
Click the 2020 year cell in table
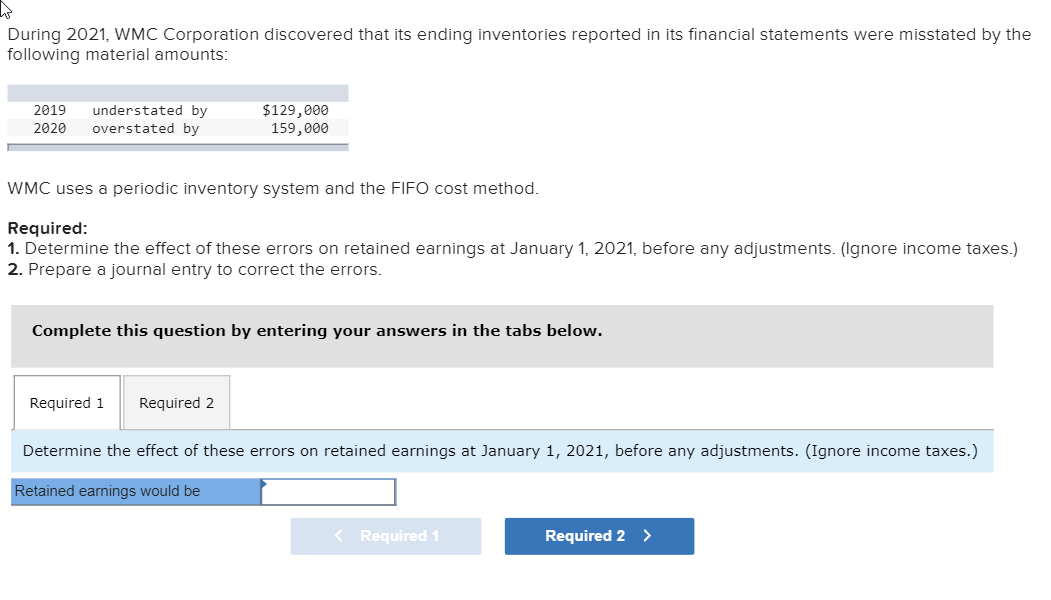point(50,128)
